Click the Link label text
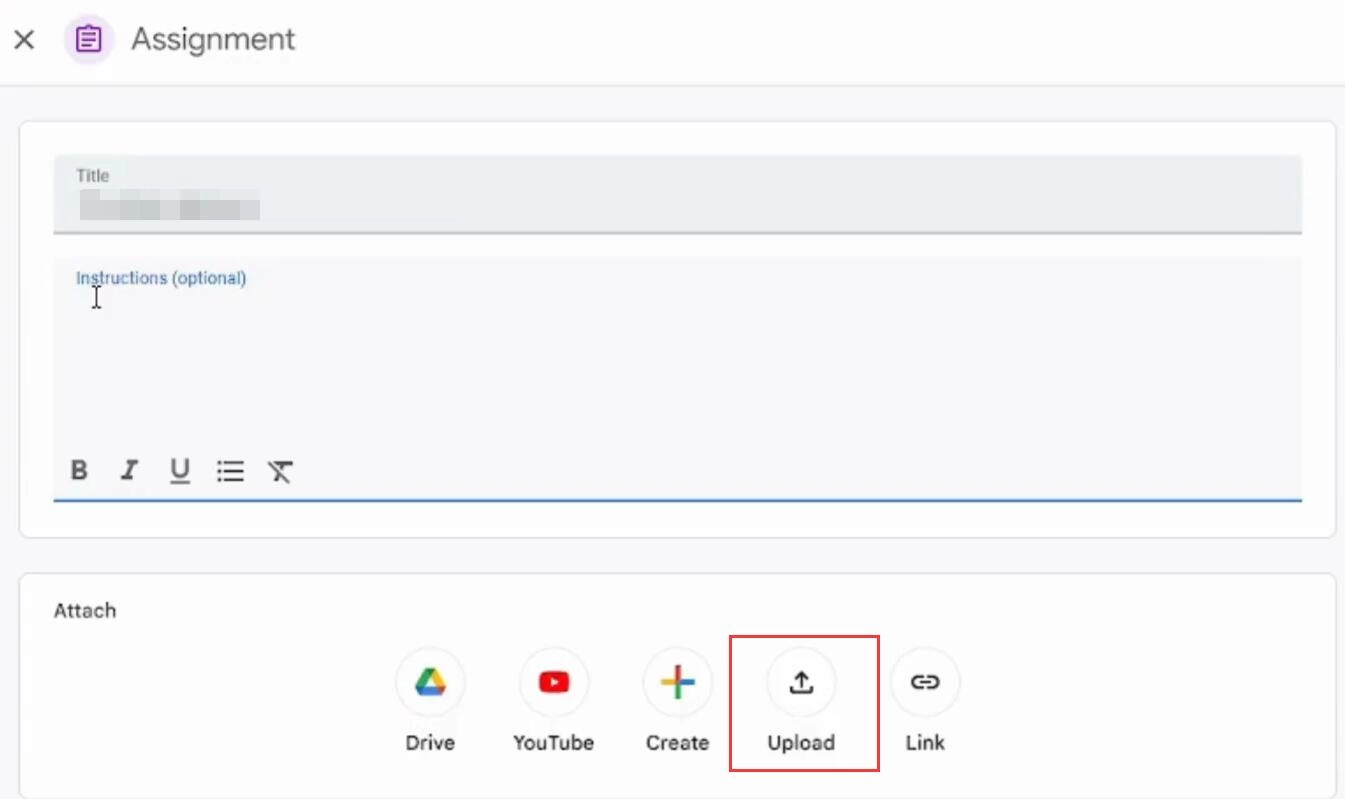 (x=924, y=742)
